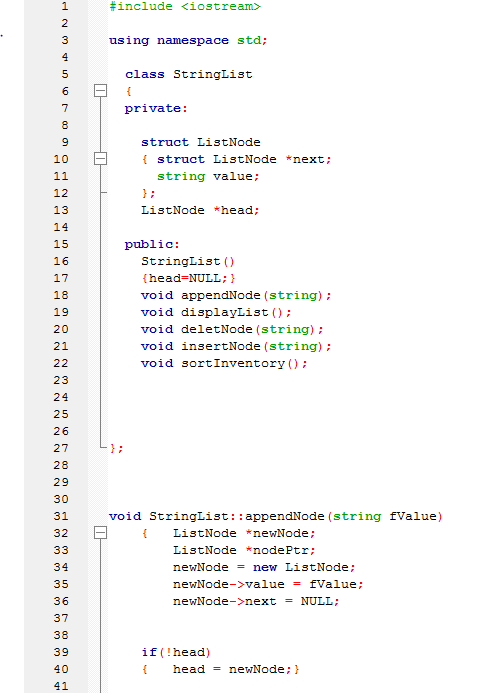
Task: Click the StringList class name
Action: click(x=213, y=74)
